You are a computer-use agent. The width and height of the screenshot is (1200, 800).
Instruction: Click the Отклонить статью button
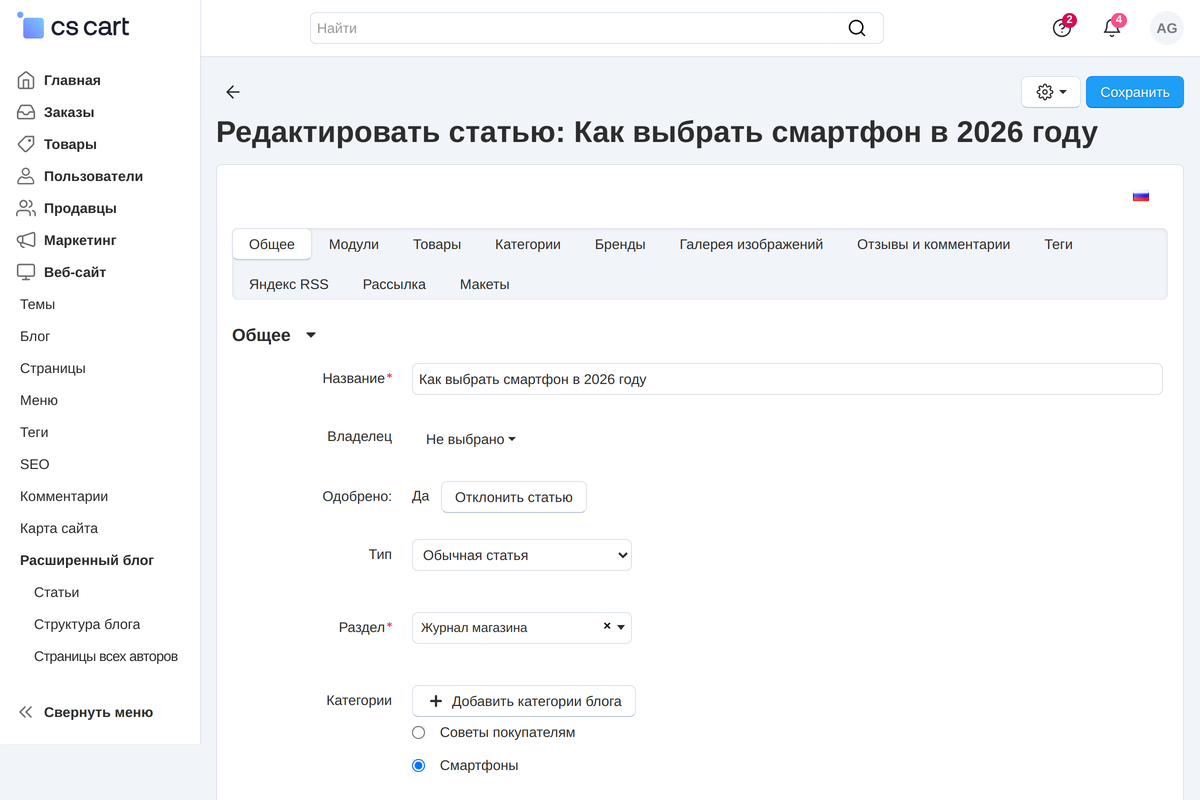pos(514,497)
